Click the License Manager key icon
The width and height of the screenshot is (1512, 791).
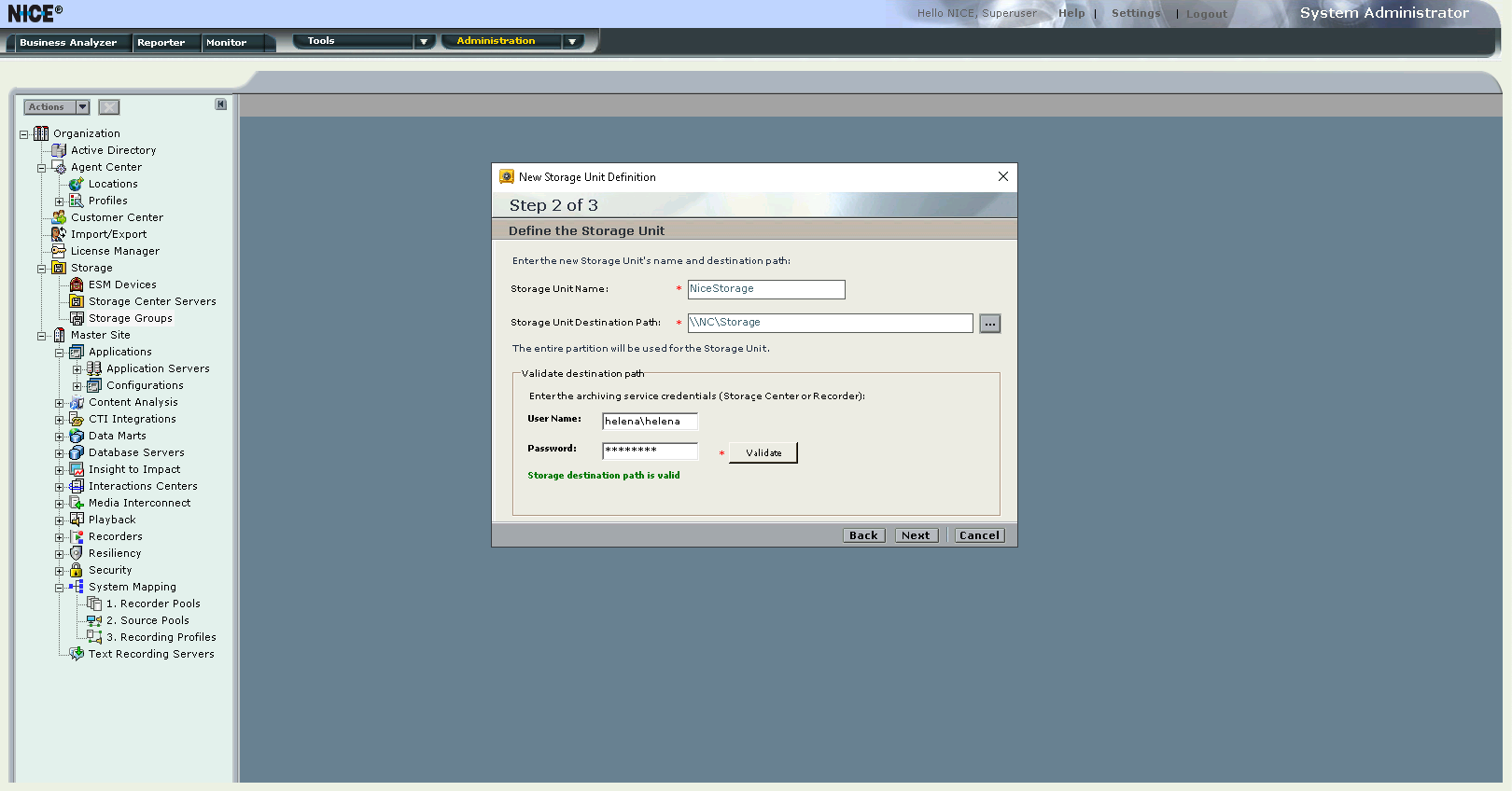click(59, 251)
